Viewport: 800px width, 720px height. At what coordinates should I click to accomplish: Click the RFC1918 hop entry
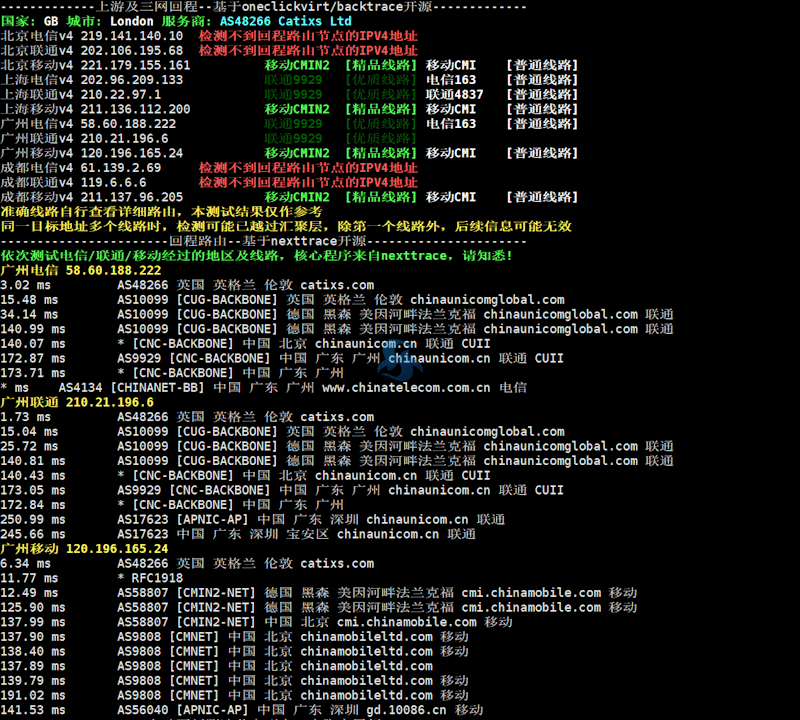coord(157,577)
